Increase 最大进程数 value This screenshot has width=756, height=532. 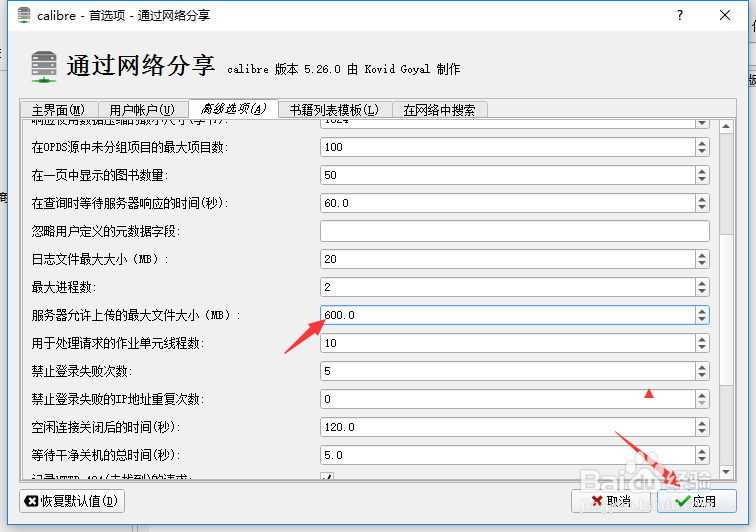pyautogui.click(x=702, y=283)
